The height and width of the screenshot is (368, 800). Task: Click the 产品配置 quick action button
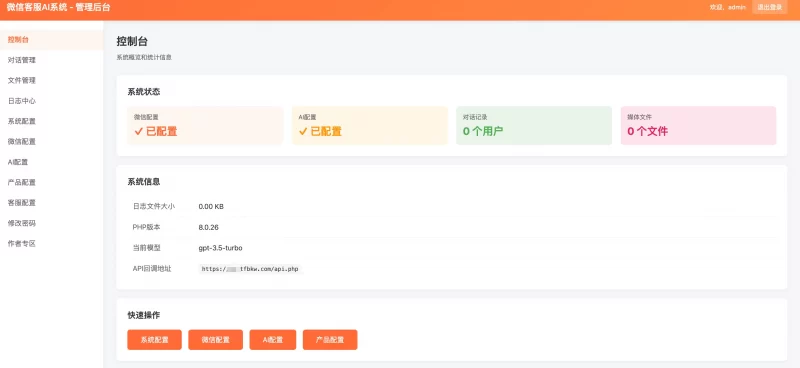(330, 340)
